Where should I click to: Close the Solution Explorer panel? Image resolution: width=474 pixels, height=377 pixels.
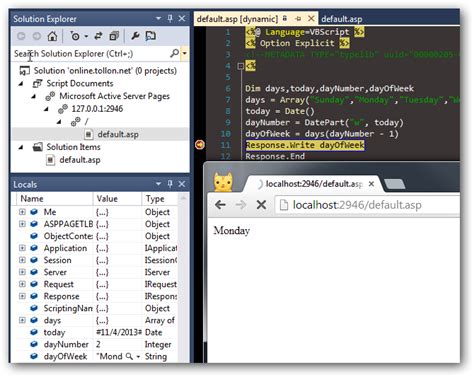pos(182,18)
